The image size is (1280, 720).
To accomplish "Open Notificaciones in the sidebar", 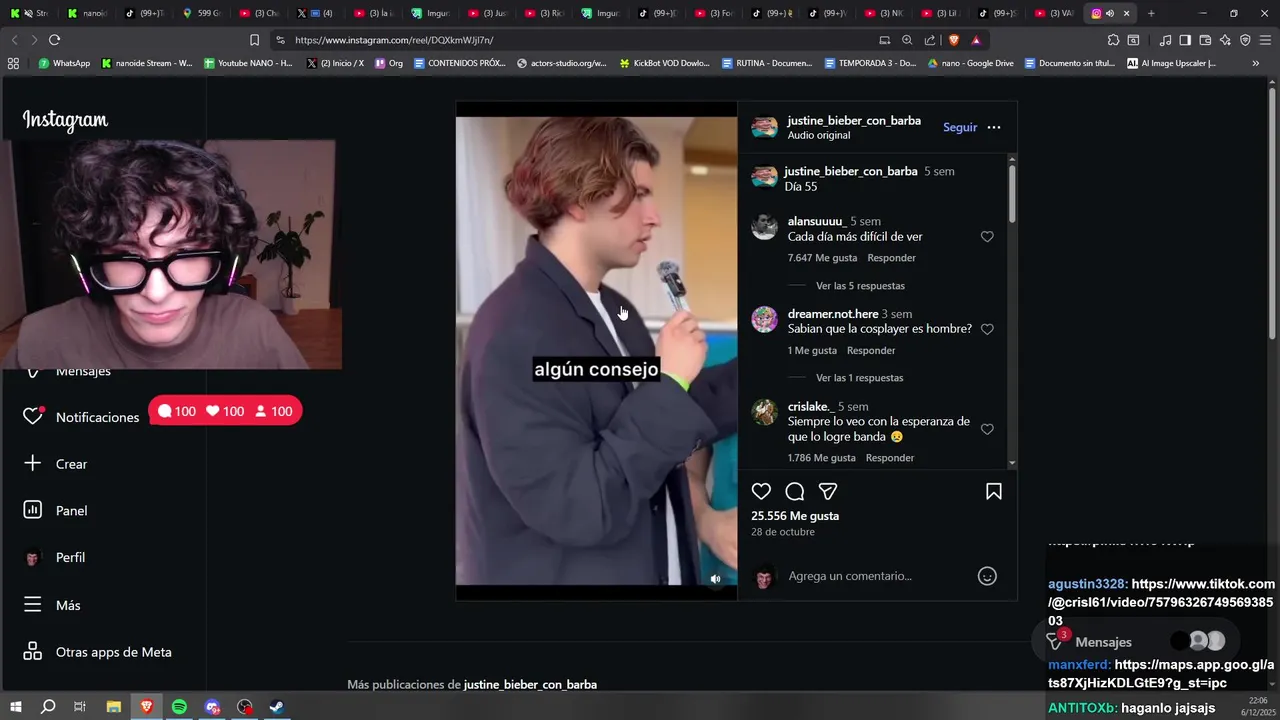I will tap(81, 417).
